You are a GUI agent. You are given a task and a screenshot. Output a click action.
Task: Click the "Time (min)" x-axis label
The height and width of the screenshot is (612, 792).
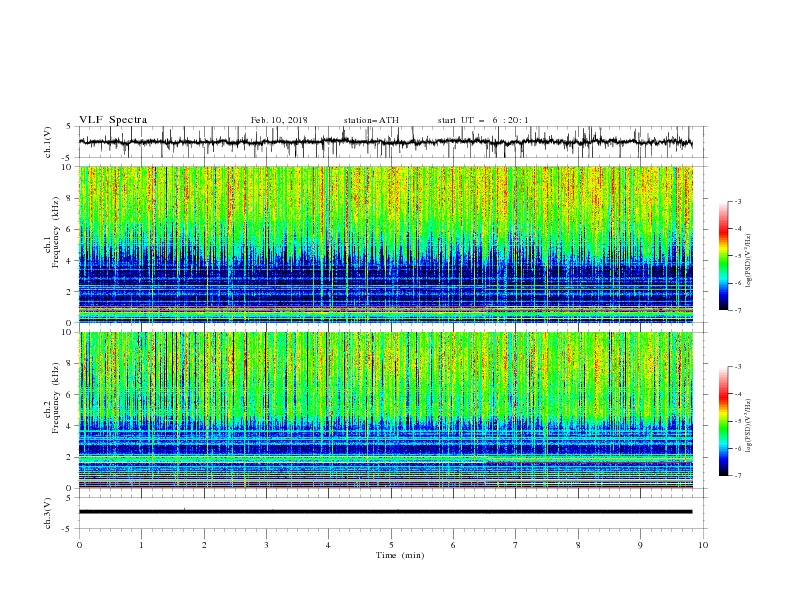pos(400,555)
